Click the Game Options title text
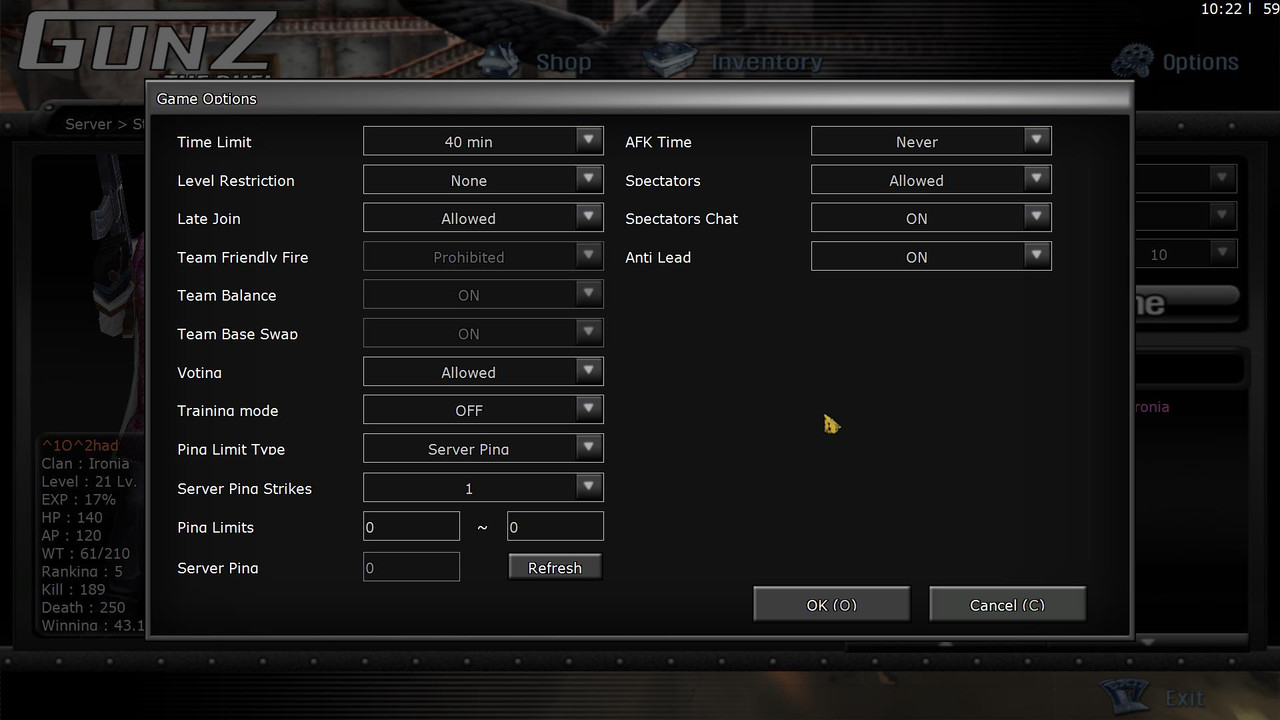 (207, 98)
